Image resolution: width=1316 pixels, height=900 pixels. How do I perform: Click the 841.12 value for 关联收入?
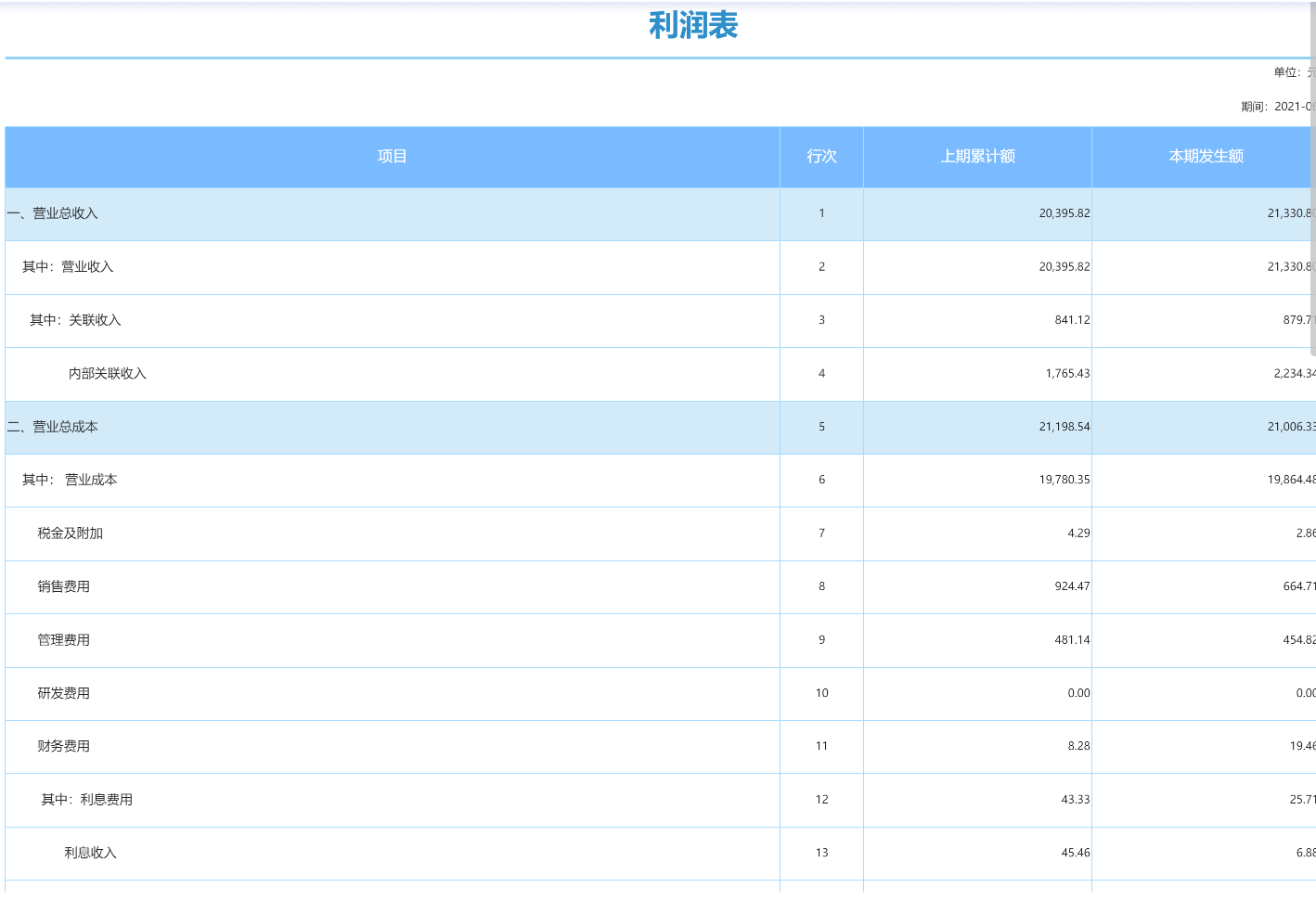1072,320
